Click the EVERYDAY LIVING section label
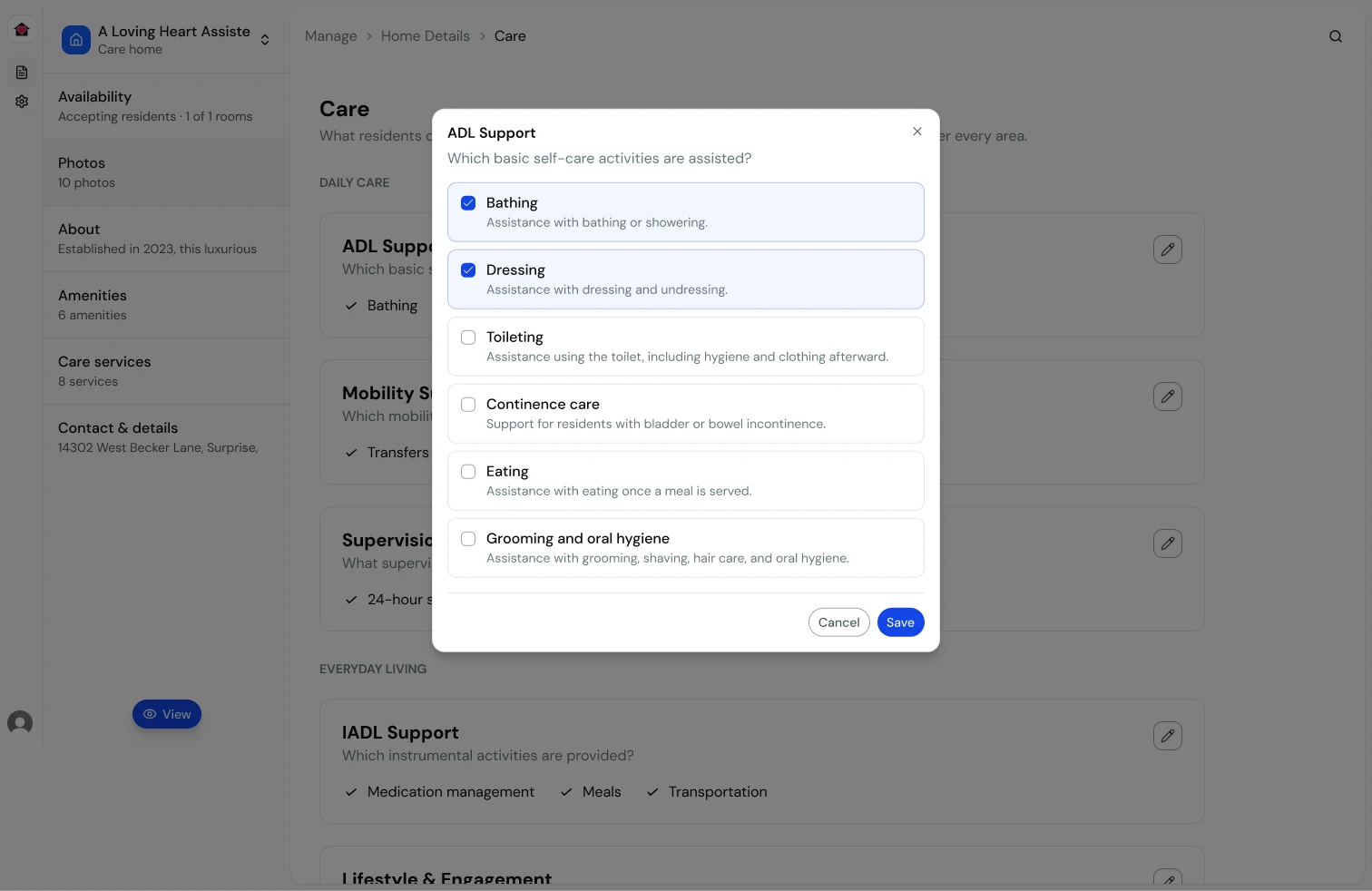The height and width of the screenshot is (891, 1372). pyautogui.click(x=373, y=669)
